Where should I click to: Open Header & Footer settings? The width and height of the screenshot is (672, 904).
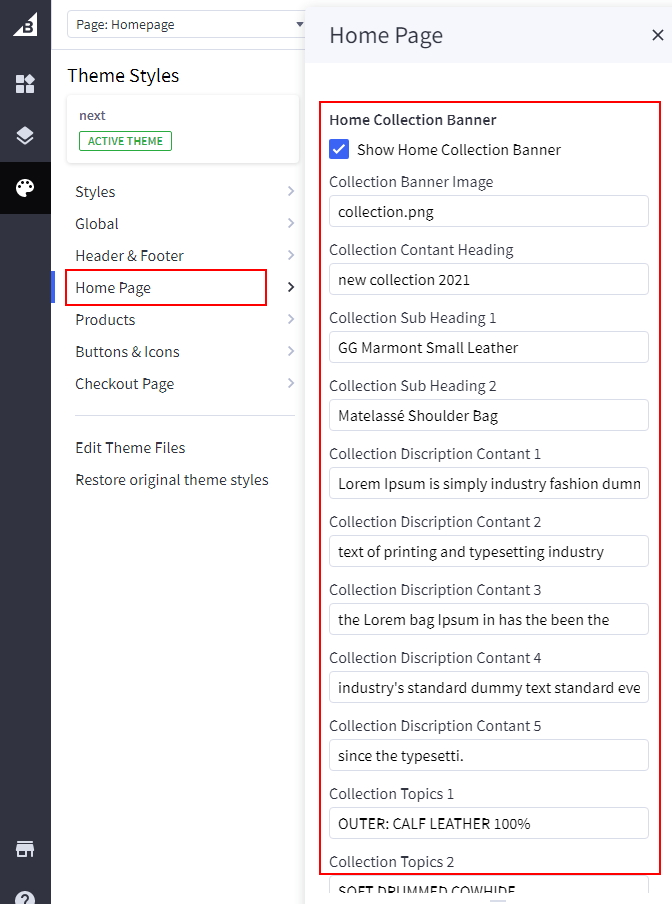click(x=129, y=256)
